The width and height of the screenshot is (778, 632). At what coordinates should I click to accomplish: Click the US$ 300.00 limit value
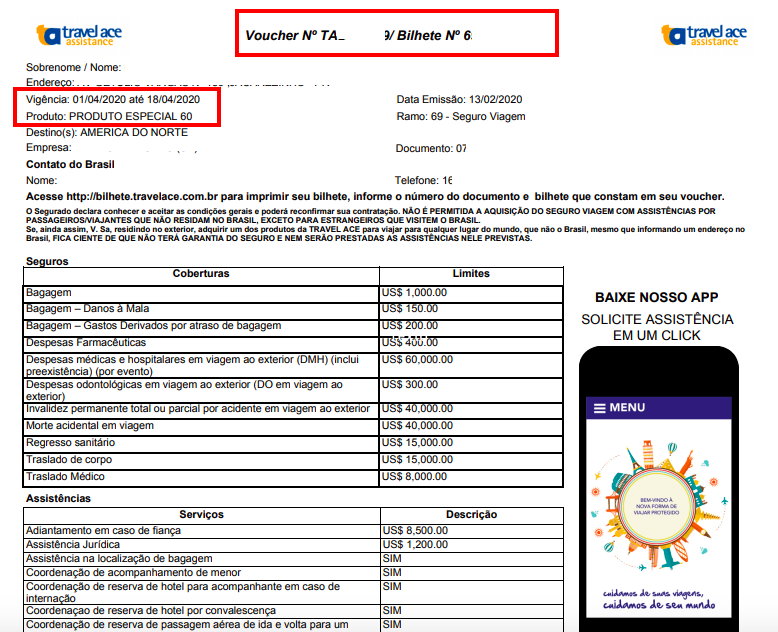pyautogui.click(x=410, y=384)
